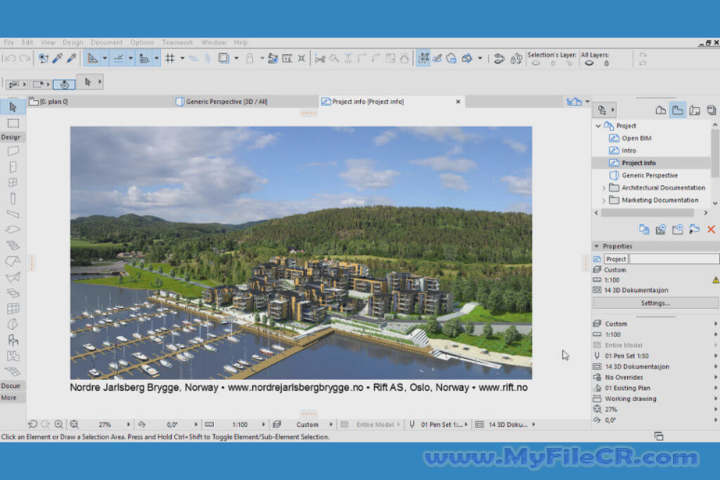Collapse the Properties panel section
Screen dimensions: 720x480
pos(596,246)
